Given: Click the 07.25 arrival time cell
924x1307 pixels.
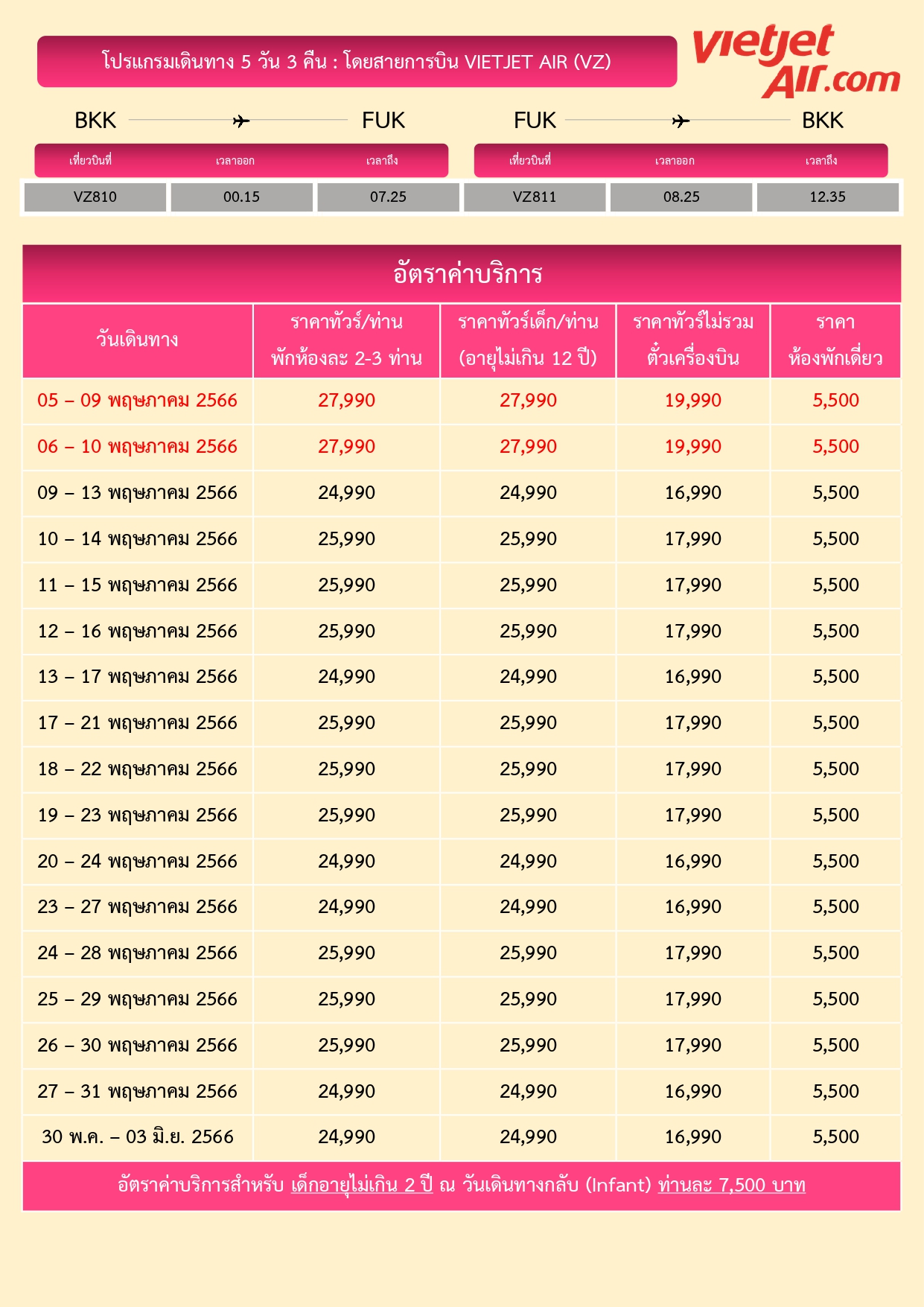Looking at the screenshot, I should click(388, 197).
